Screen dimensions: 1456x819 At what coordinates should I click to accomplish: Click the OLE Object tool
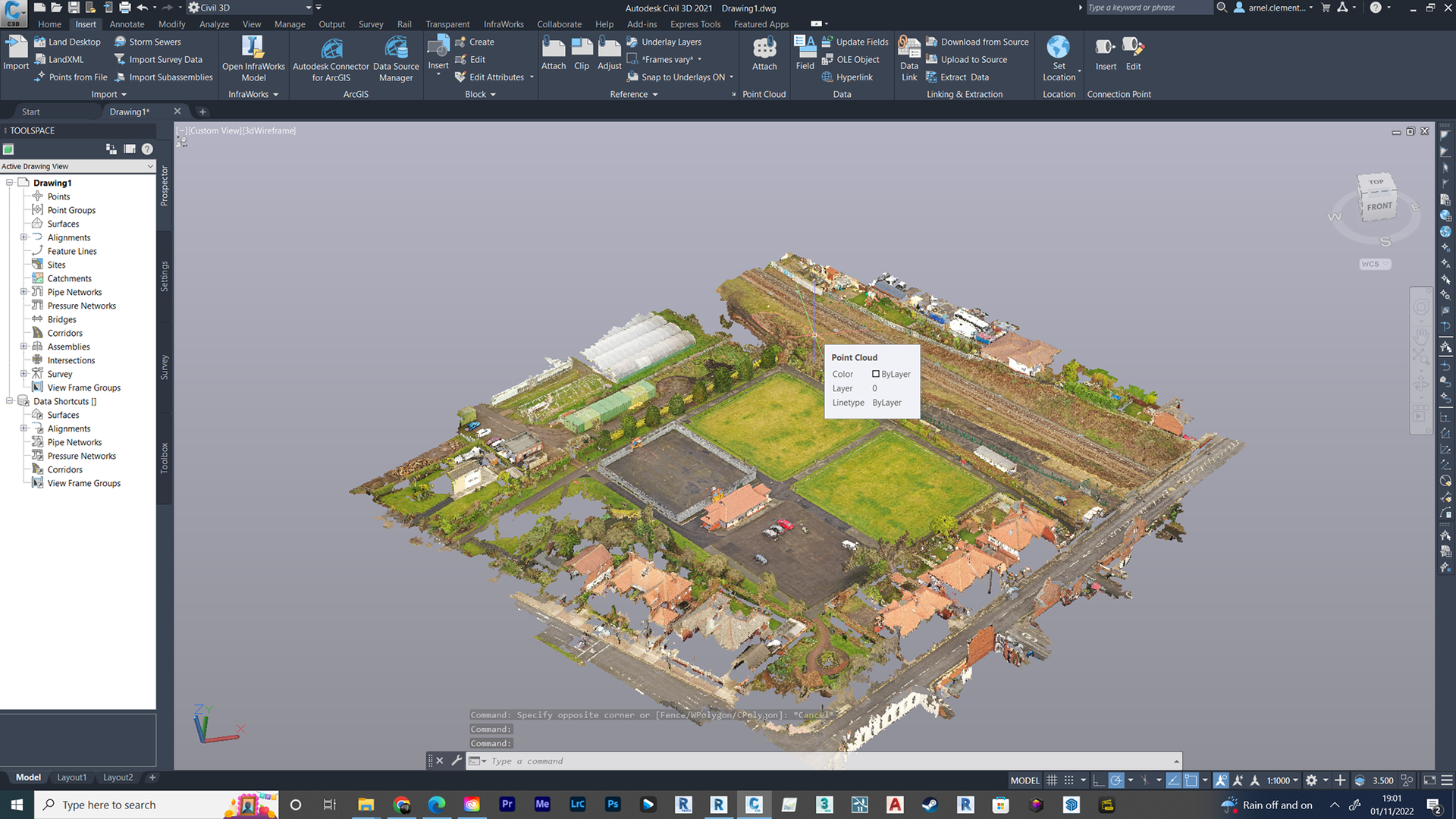tap(850, 59)
